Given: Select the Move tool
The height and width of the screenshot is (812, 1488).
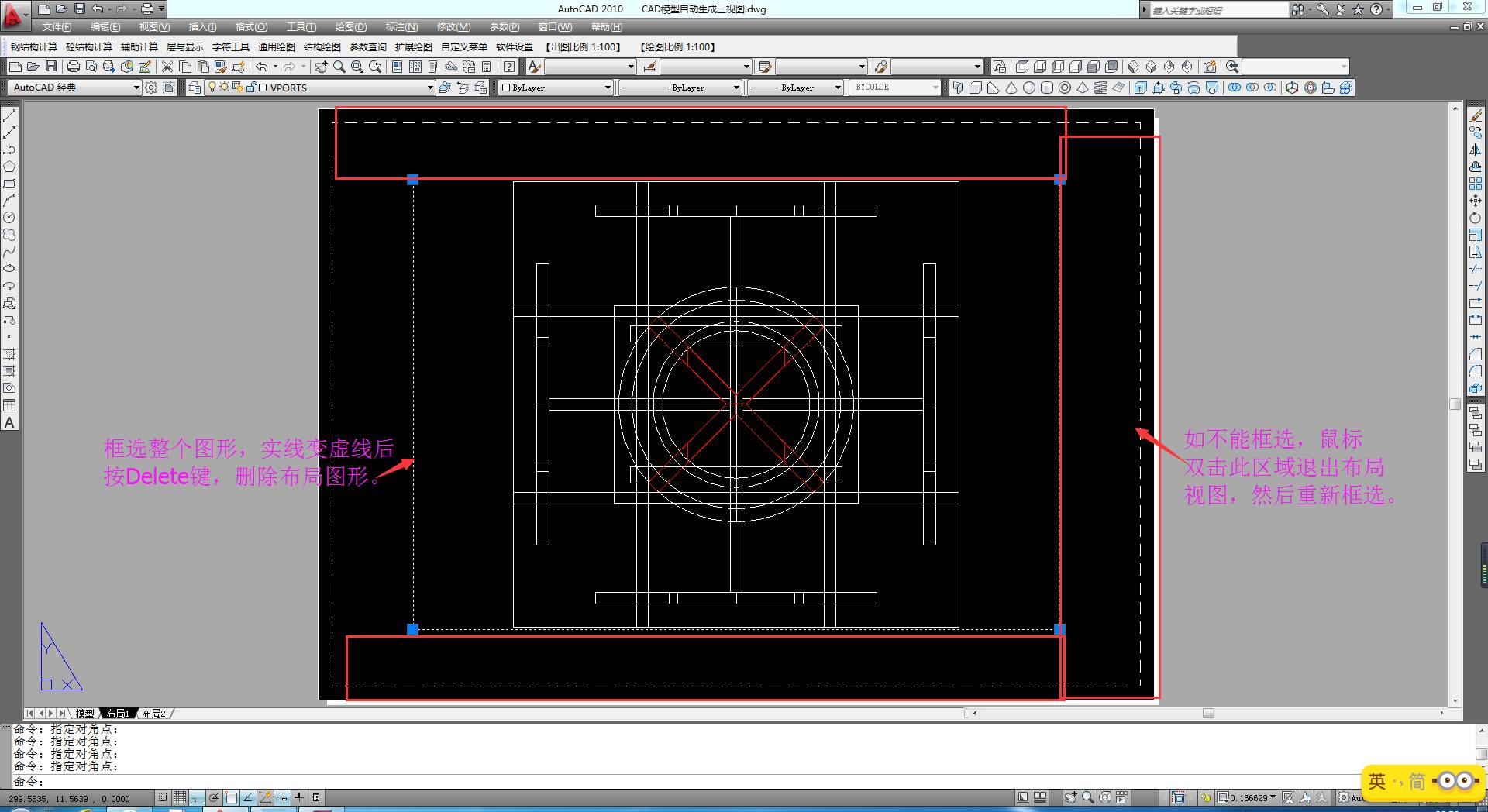Looking at the screenshot, I should 1476,201.
